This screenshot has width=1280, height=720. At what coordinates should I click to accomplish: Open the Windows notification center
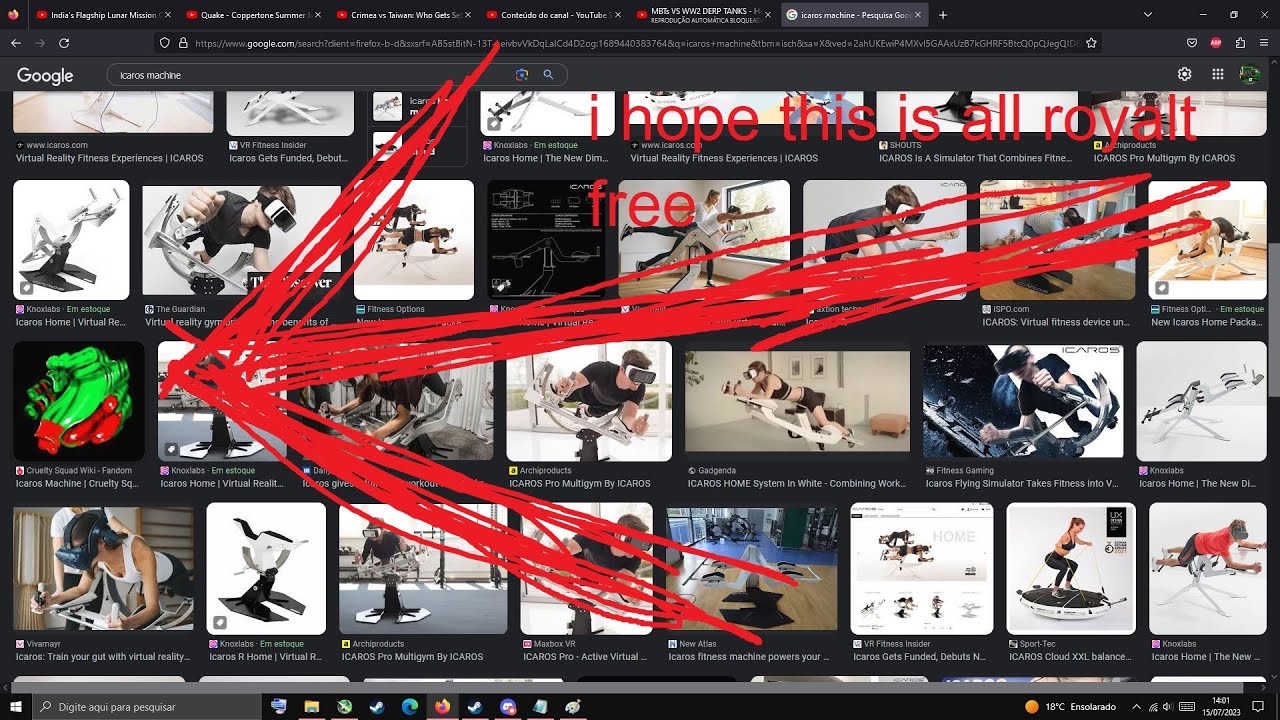pyautogui.click(x=1259, y=706)
